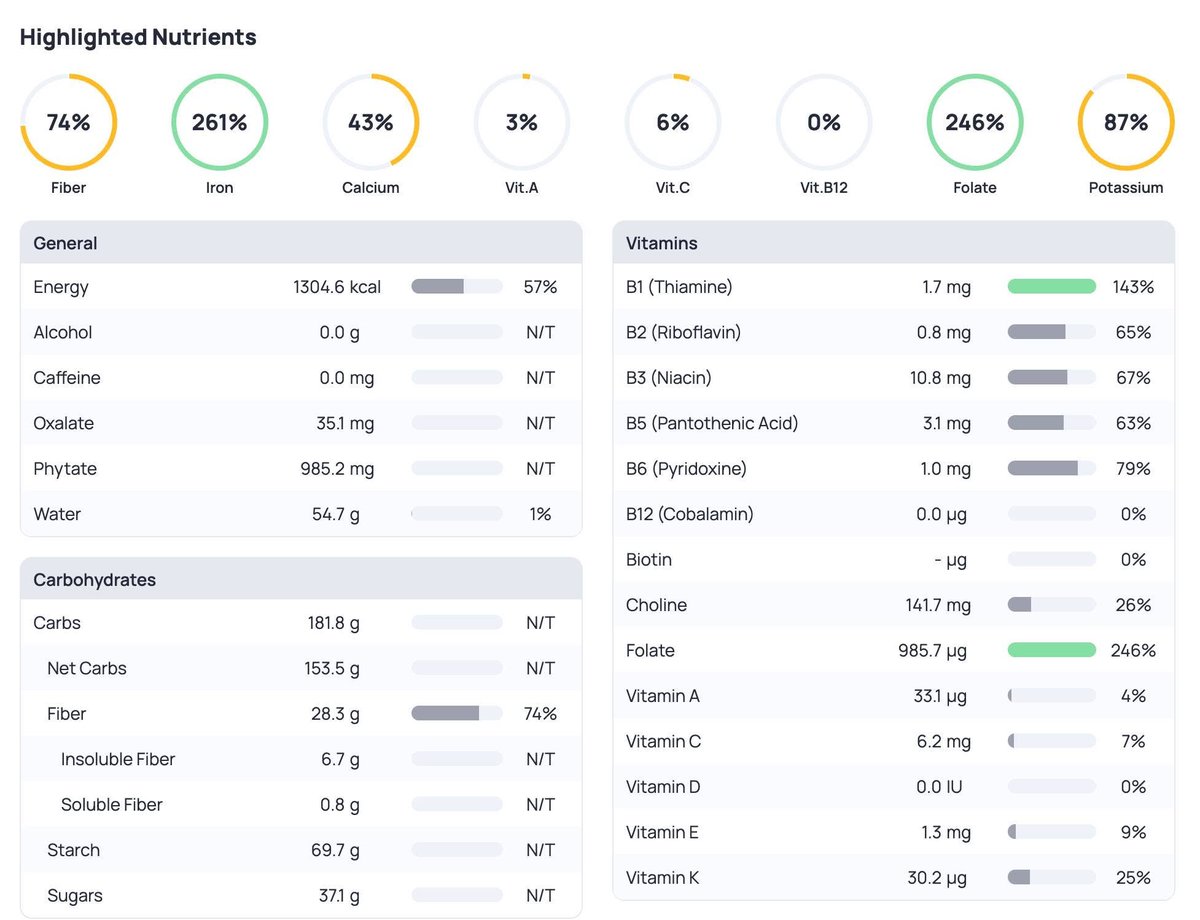Click the Choline progress bar
The width and height of the screenshot is (1200, 920).
(1052, 605)
